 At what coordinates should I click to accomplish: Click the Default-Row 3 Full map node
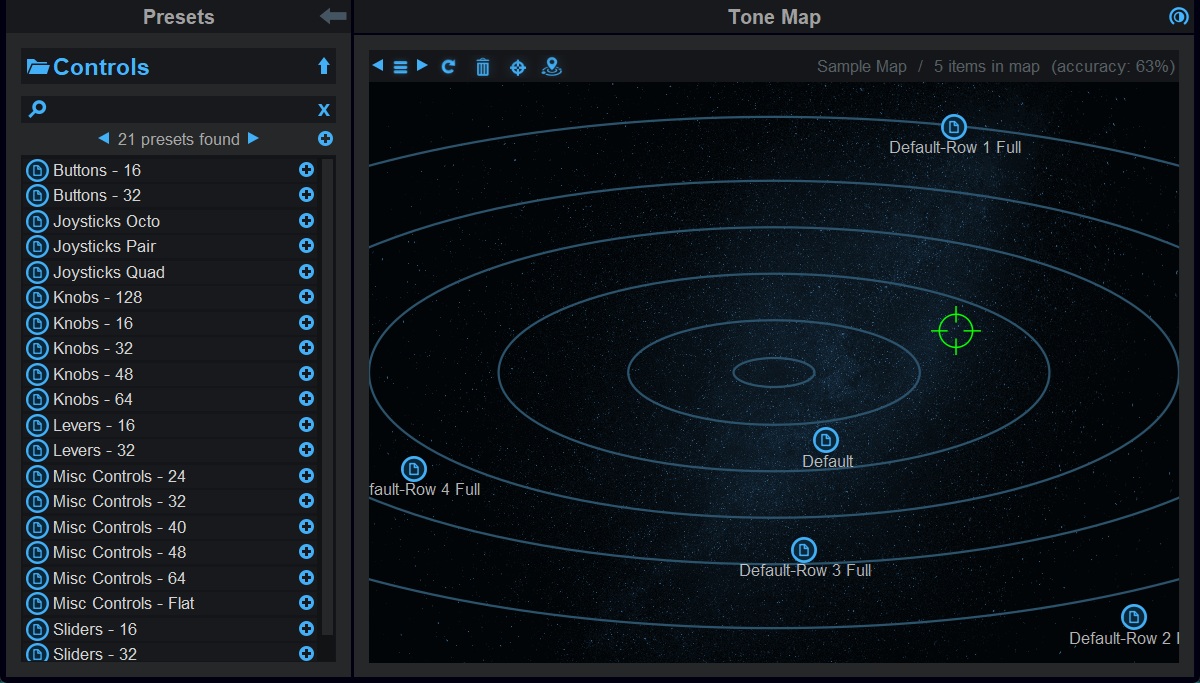[x=804, y=550]
